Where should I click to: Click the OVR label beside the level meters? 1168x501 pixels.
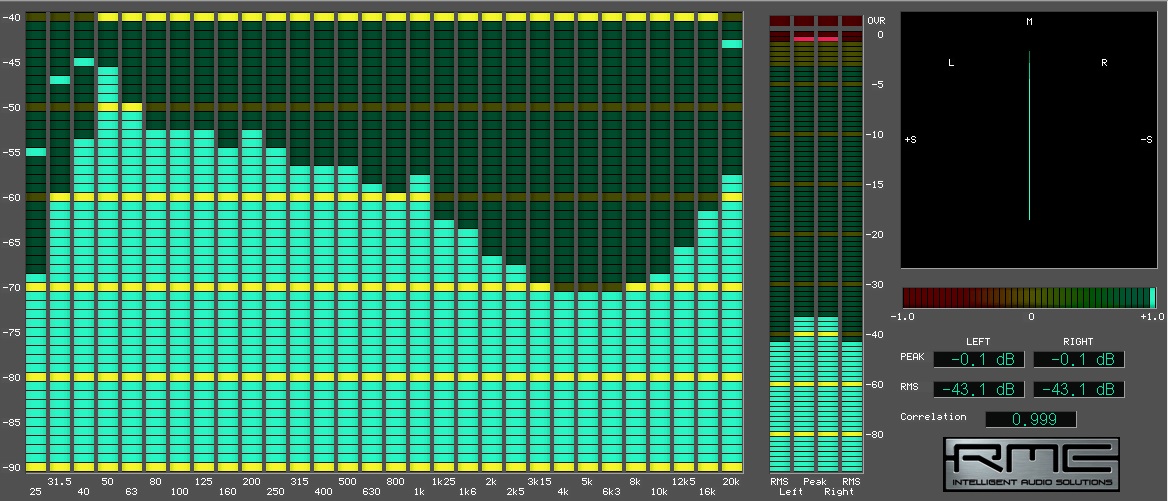tap(876, 21)
